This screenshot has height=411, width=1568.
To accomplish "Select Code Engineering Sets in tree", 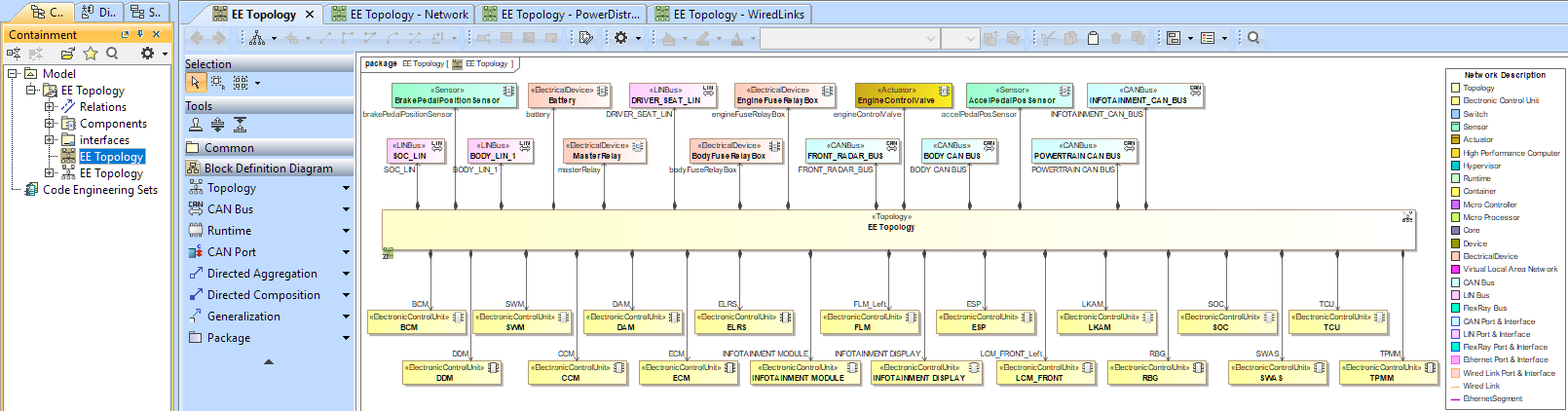I will [x=99, y=190].
